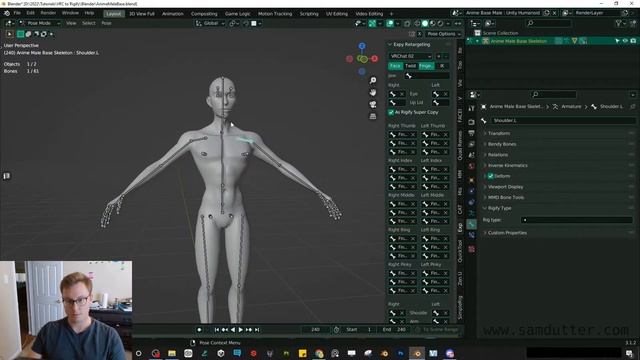This screenshot has width=640, height=360.
Task: Open the Edit menu
Action: click(31, 13)
